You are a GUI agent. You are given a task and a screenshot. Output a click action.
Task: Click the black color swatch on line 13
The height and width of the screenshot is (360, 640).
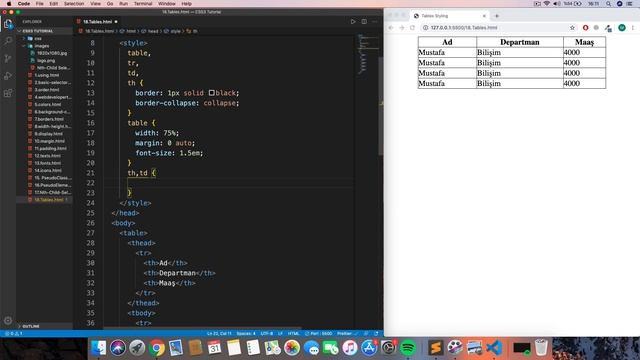tap(211, 93)
